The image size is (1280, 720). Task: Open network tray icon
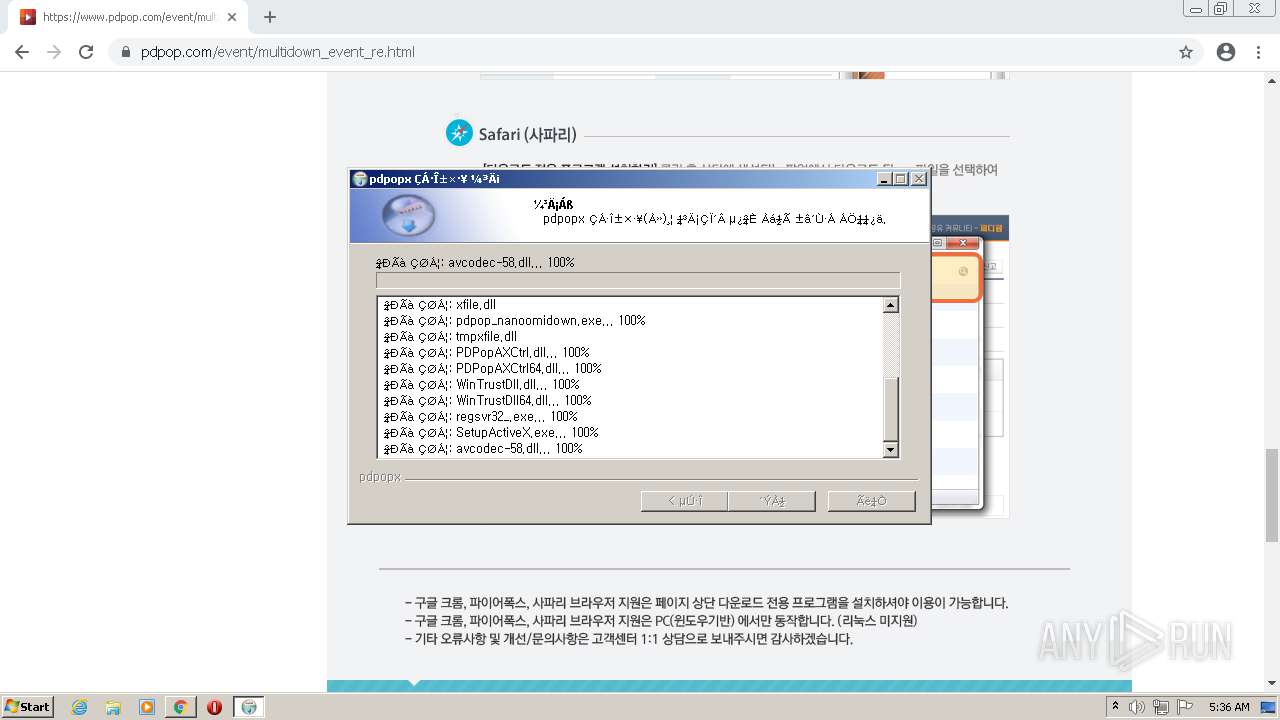[x=1160, y=707]
